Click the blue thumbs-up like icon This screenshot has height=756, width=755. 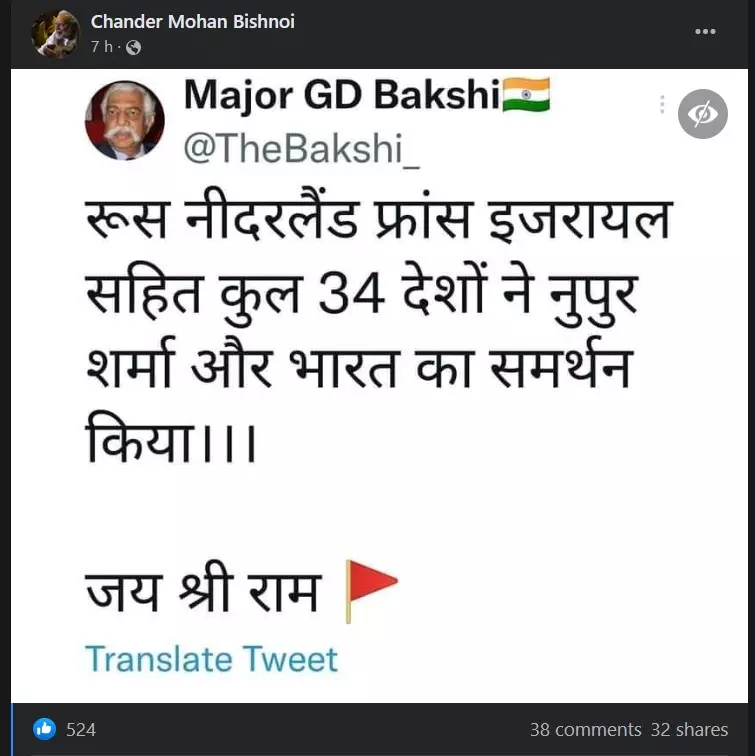(44, 729)
